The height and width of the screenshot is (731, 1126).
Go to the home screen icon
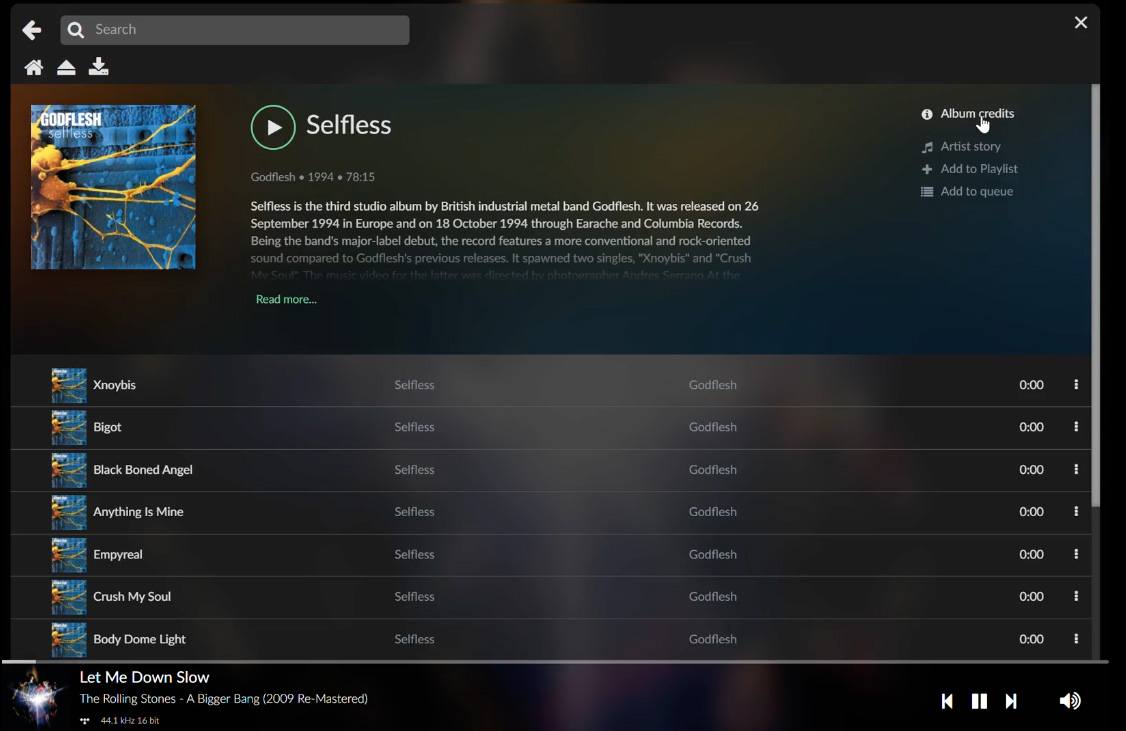click(34, 67)
